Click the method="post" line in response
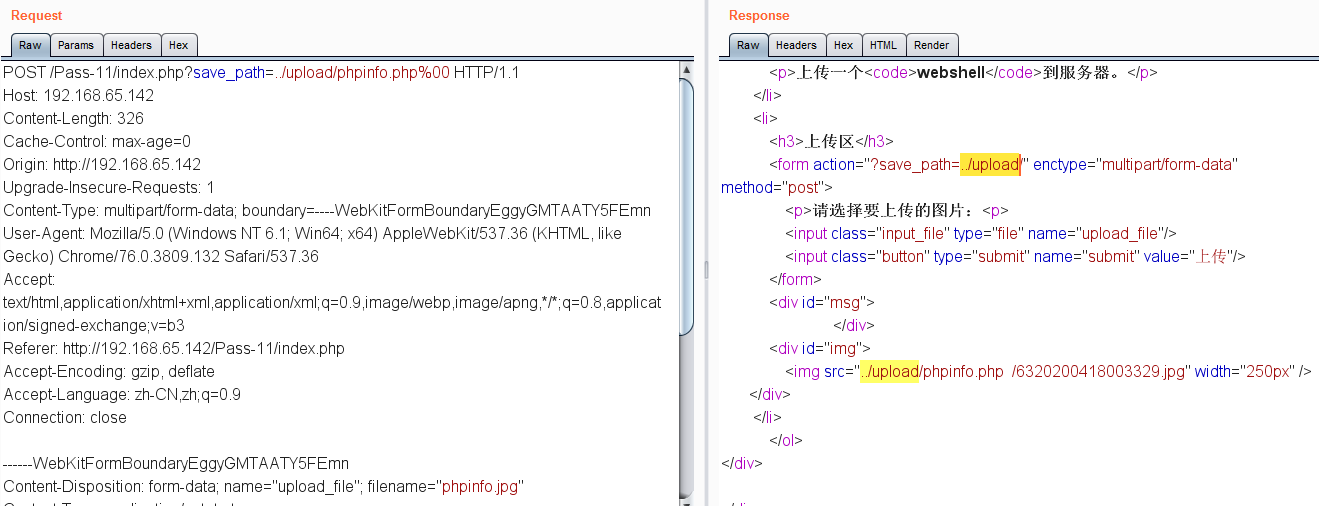Screen dimensions: 1319x506 pos(776,188)
